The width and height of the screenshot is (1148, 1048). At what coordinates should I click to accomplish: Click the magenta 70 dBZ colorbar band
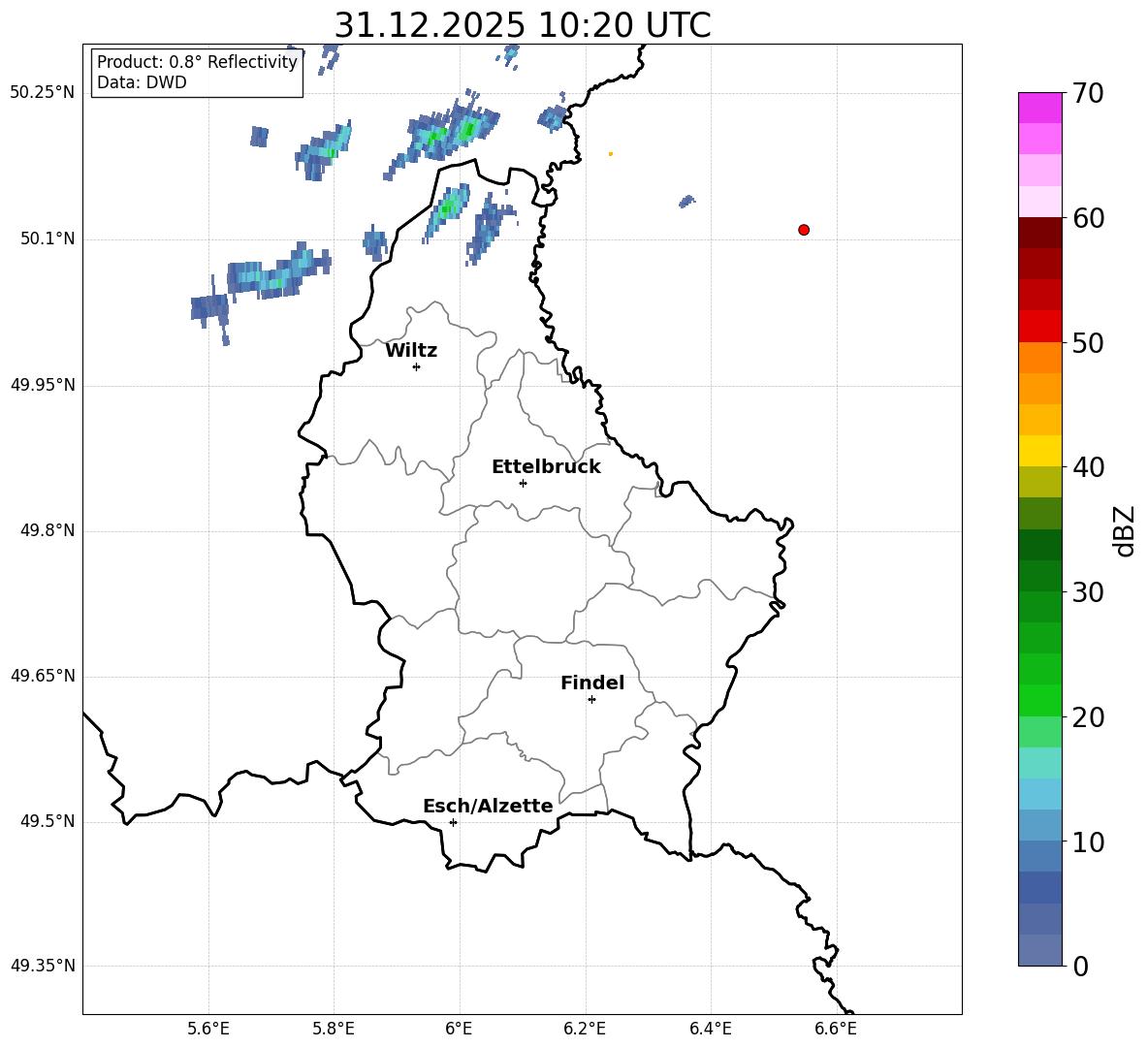point(1040,108)
